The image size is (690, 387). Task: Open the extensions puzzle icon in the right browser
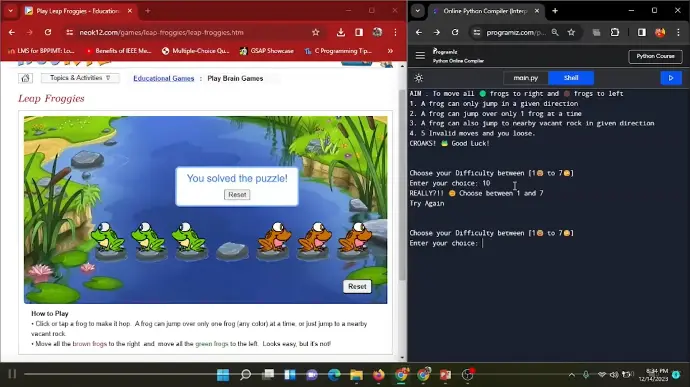tap(615, 32)
